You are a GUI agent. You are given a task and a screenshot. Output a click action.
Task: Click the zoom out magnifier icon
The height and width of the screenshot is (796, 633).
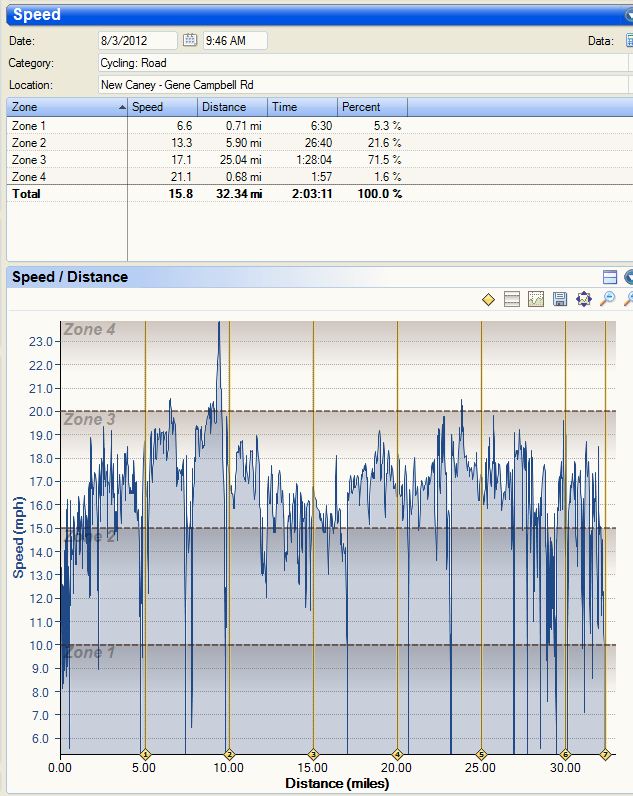(x=607, y=299)
